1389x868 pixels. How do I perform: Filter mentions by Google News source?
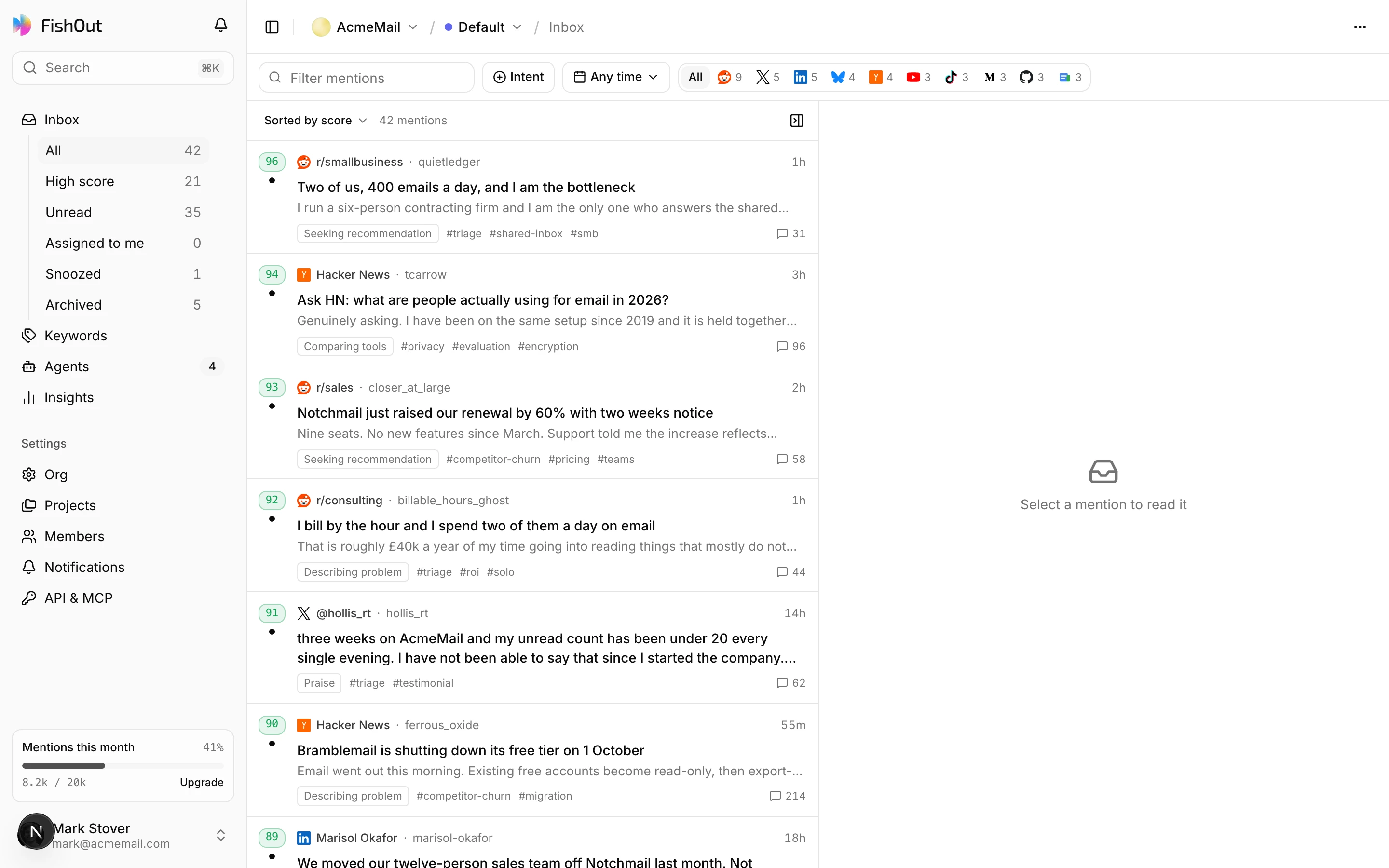pos(1070,77)
